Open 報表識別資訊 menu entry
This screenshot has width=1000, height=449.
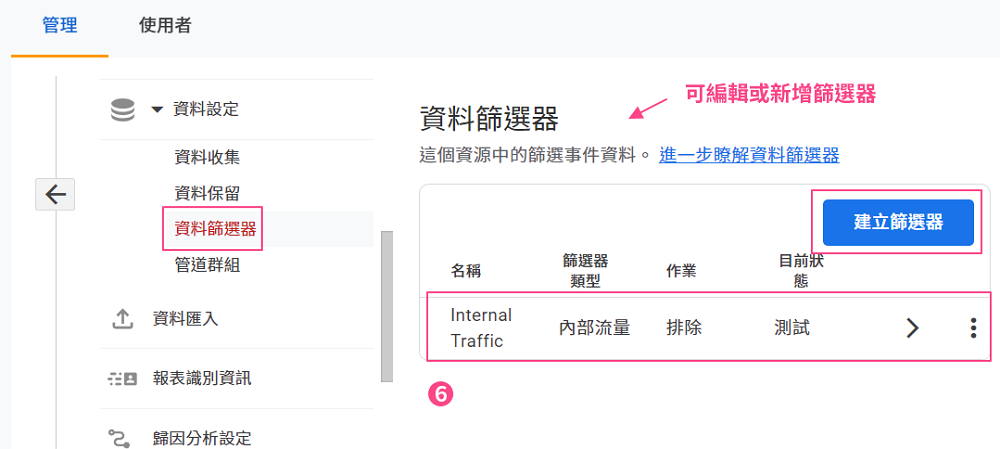(202, 379)
